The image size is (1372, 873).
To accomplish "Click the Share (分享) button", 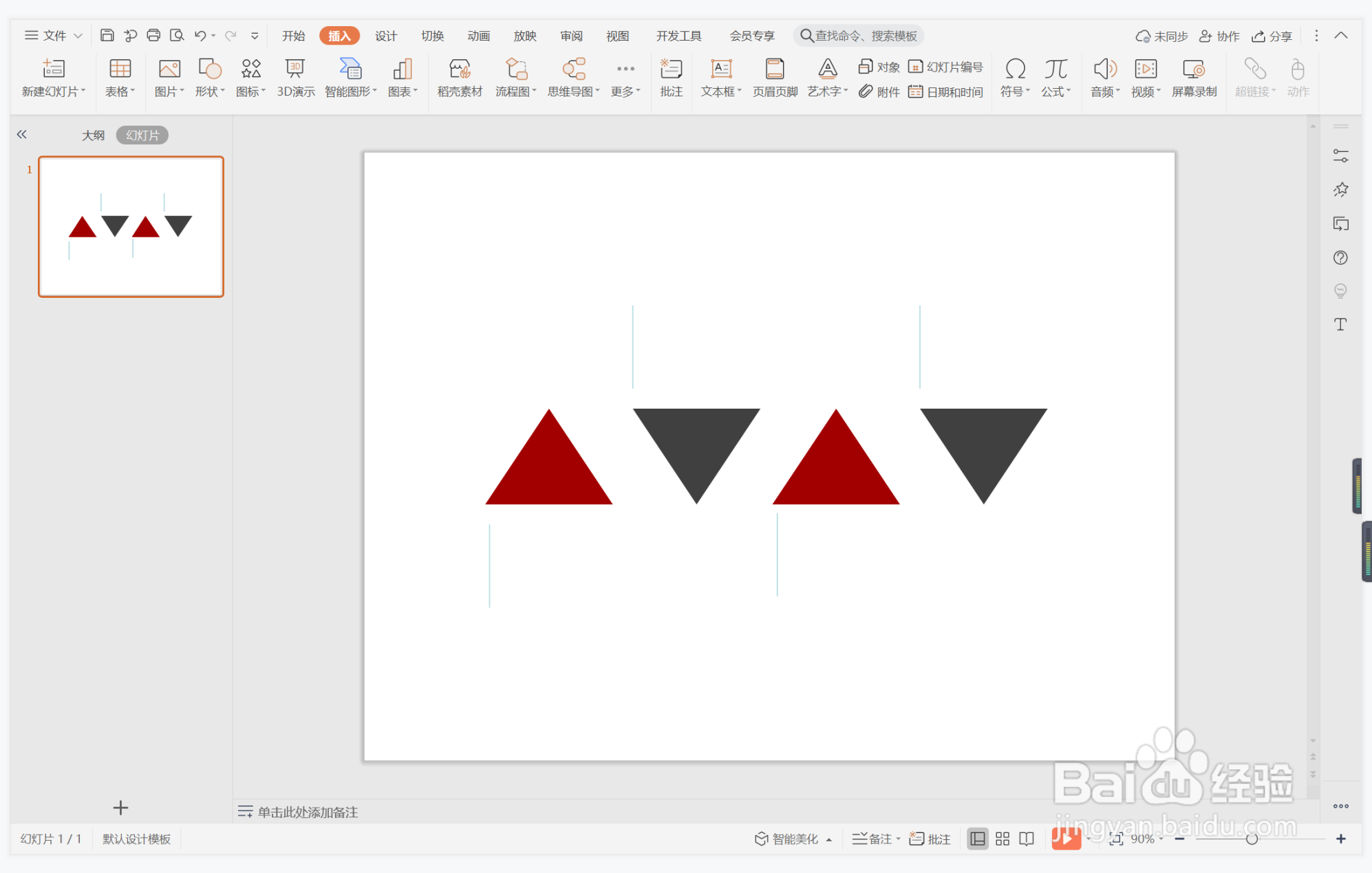I will pyautogui.click(x=1272, y=36).
